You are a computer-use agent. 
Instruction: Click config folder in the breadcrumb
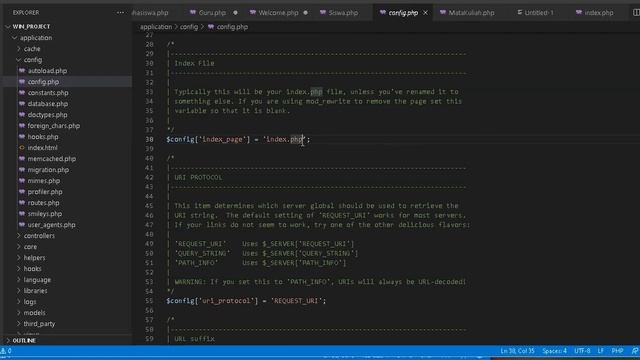(x=189, y=27)
